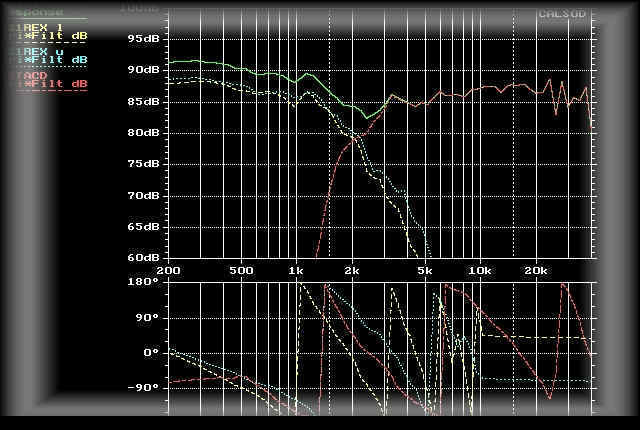Image resolution: width=640 pixels, height=430 pixels.
Task: Click the 90dB magnitude axis label
Action: coord(143,70)
